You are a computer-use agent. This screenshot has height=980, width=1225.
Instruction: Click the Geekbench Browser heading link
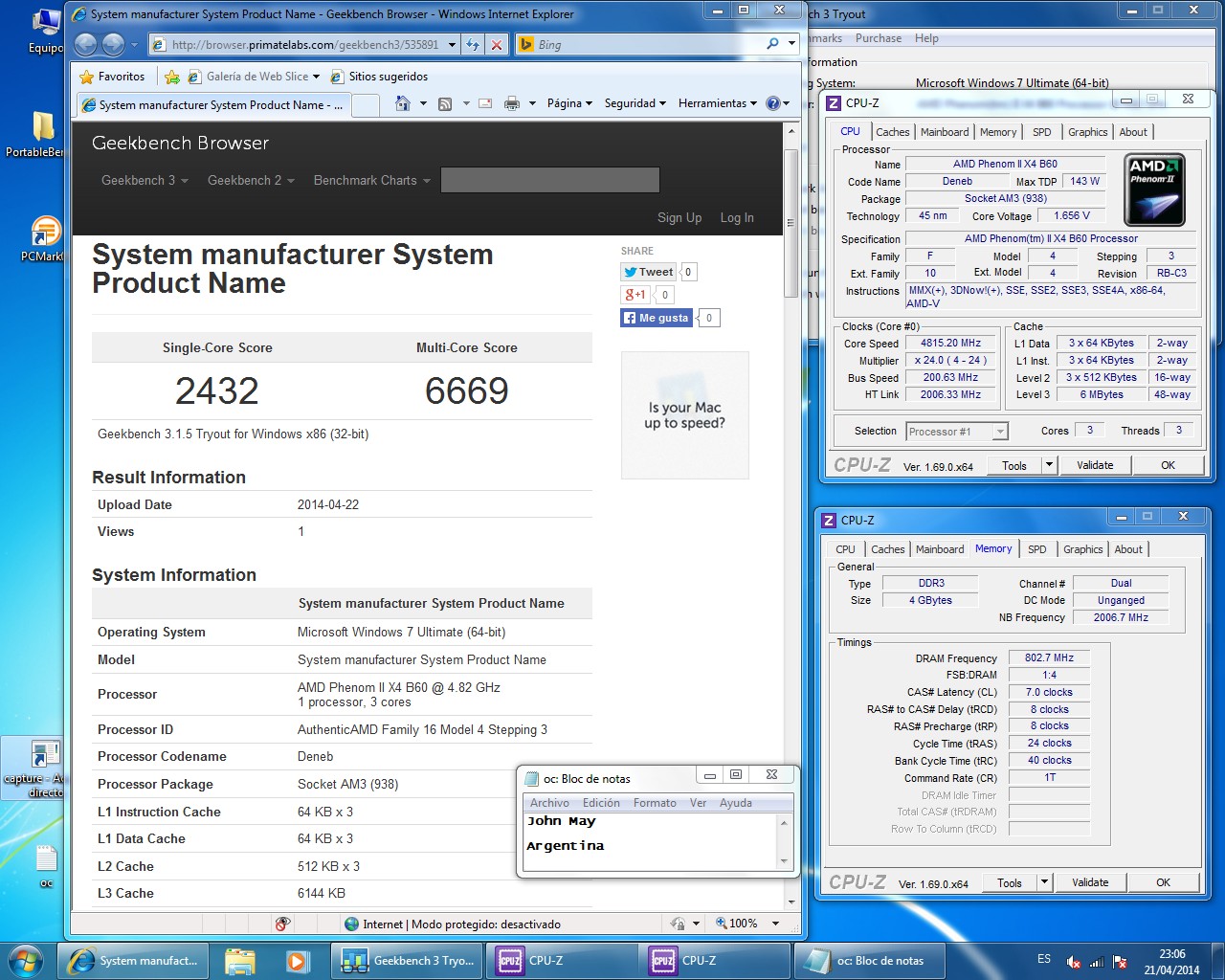click(x=180, y=144)
